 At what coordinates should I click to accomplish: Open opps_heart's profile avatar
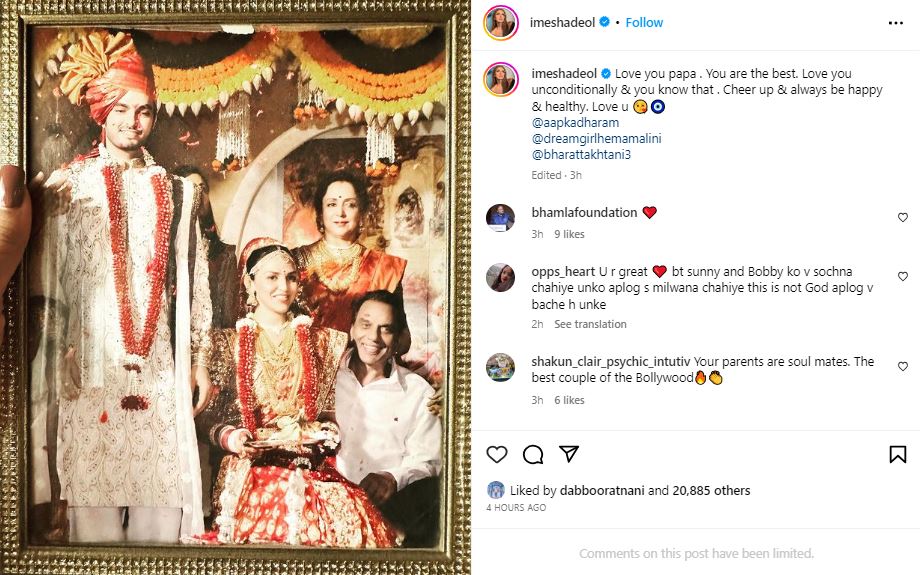(x=500, y=277)
